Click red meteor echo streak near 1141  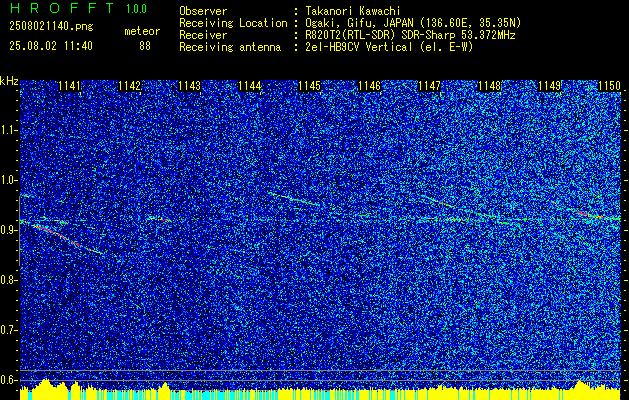[68, 240]
